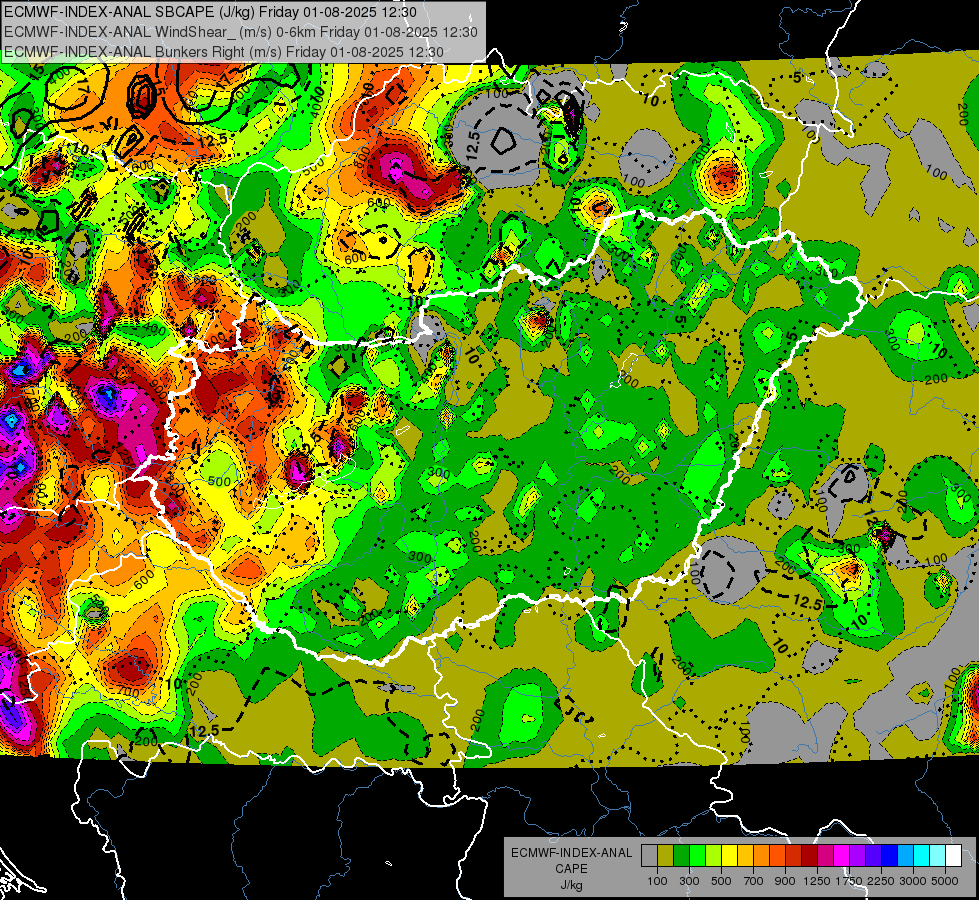Viewport: 979px width, 900px height.
Task: Select the white legend swatch
Action: pos(953,856)
